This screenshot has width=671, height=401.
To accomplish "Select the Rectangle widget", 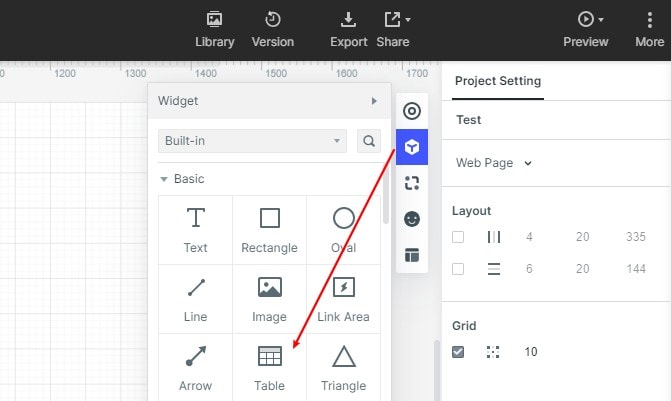I will point(269,229).
